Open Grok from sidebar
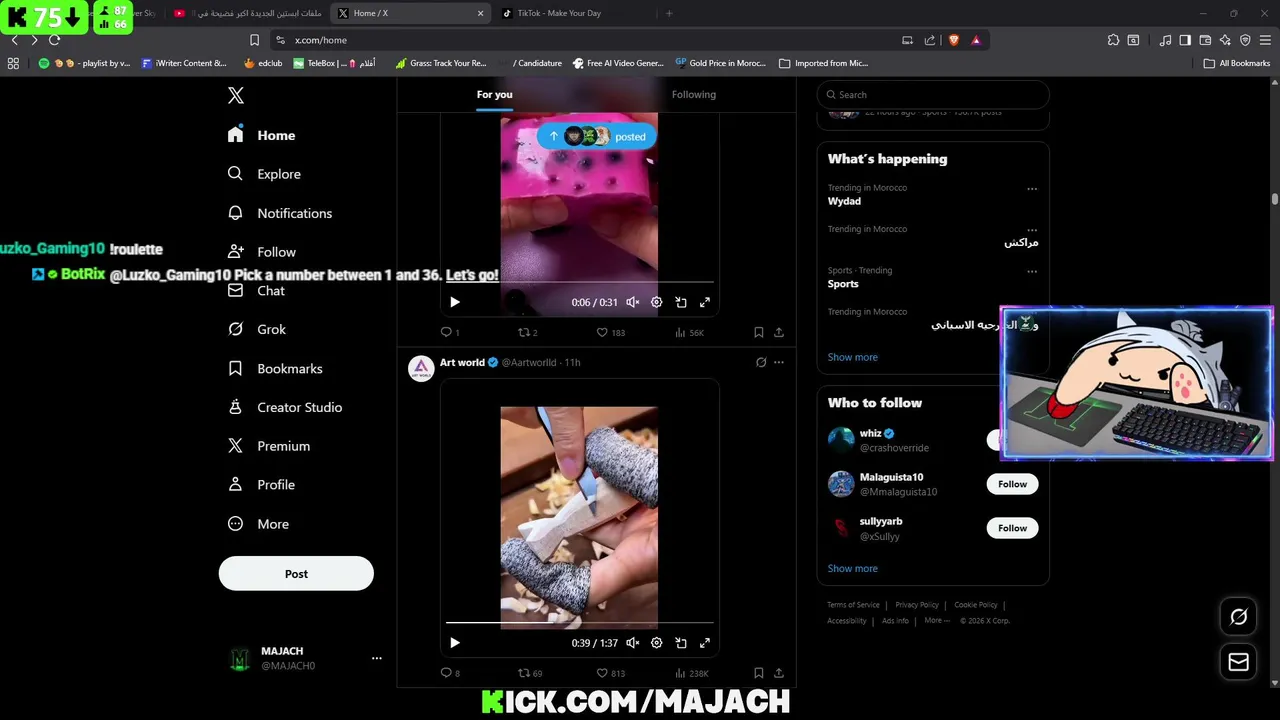The width and height of the screenshot is (1280, 720). pos(256,329)
